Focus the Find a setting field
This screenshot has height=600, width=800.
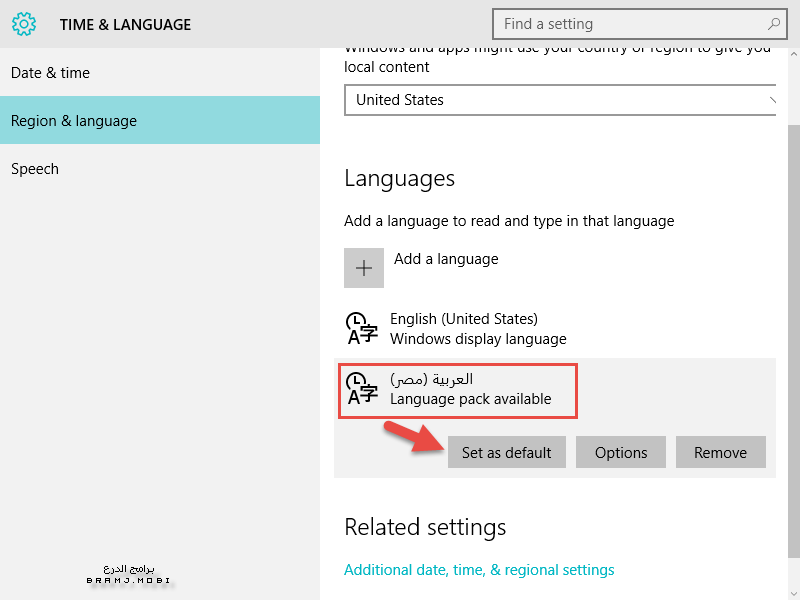630,24
